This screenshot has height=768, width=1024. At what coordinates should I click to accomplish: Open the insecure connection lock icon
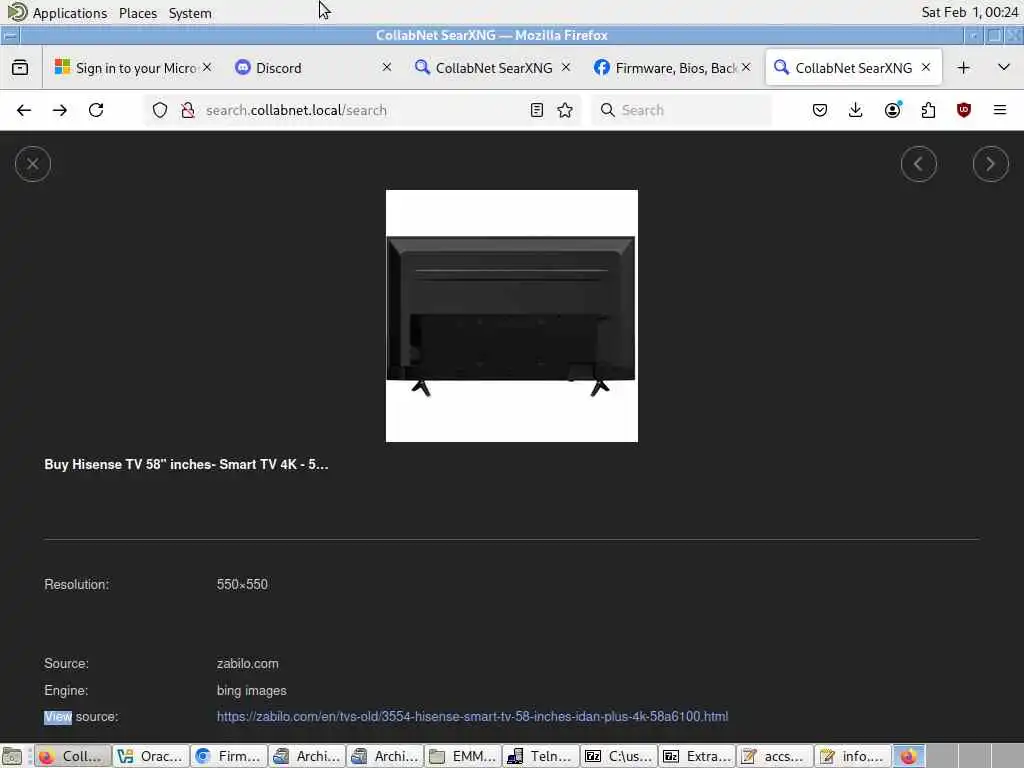(x=188, y=110)
